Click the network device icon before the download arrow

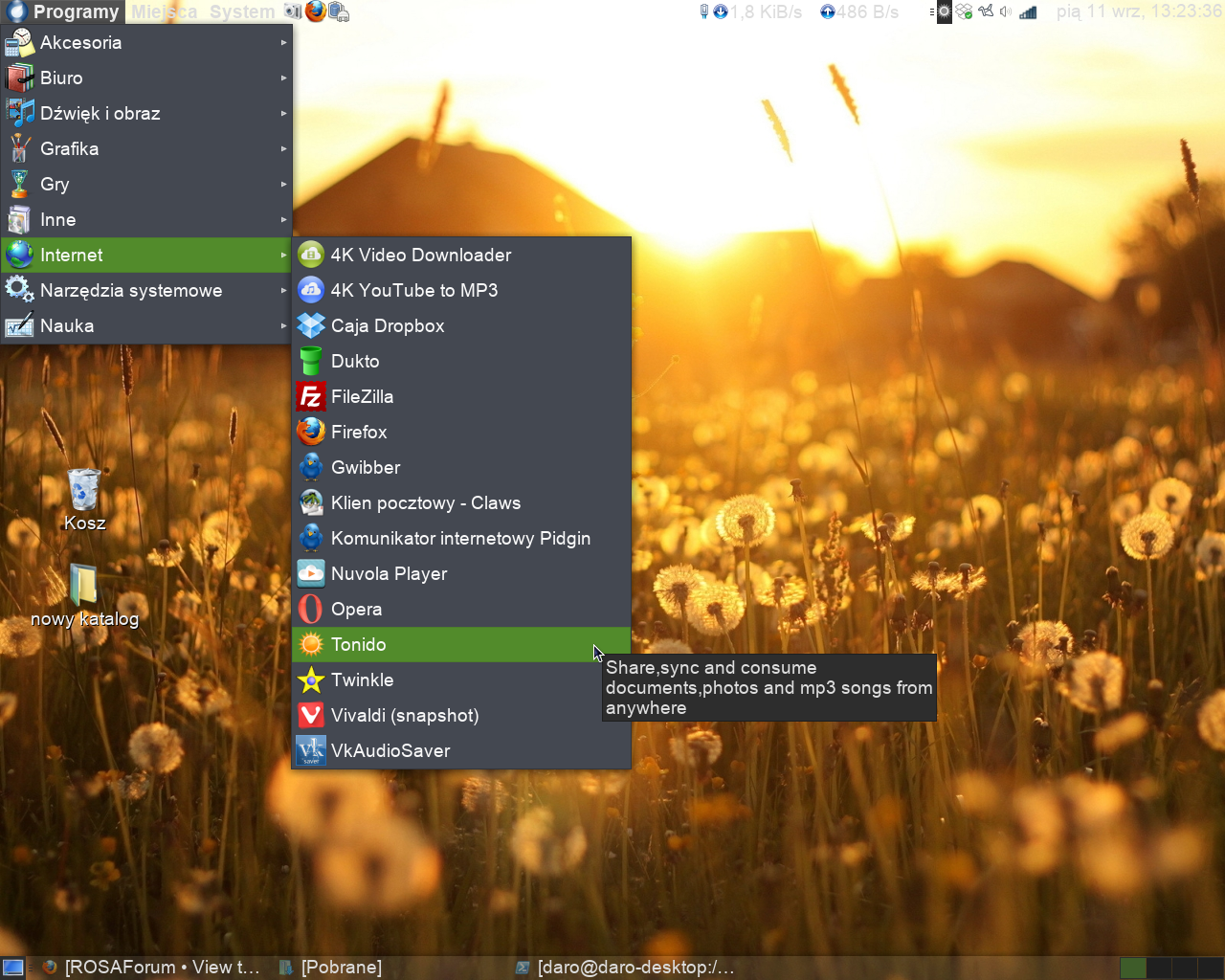(704, 11)
